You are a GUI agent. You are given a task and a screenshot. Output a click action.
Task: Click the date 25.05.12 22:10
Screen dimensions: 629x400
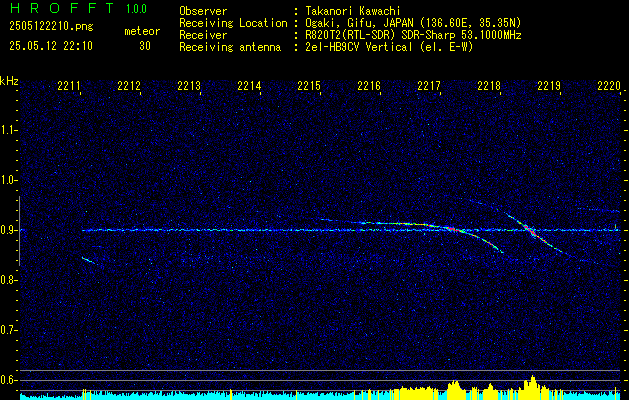[51, 46]
